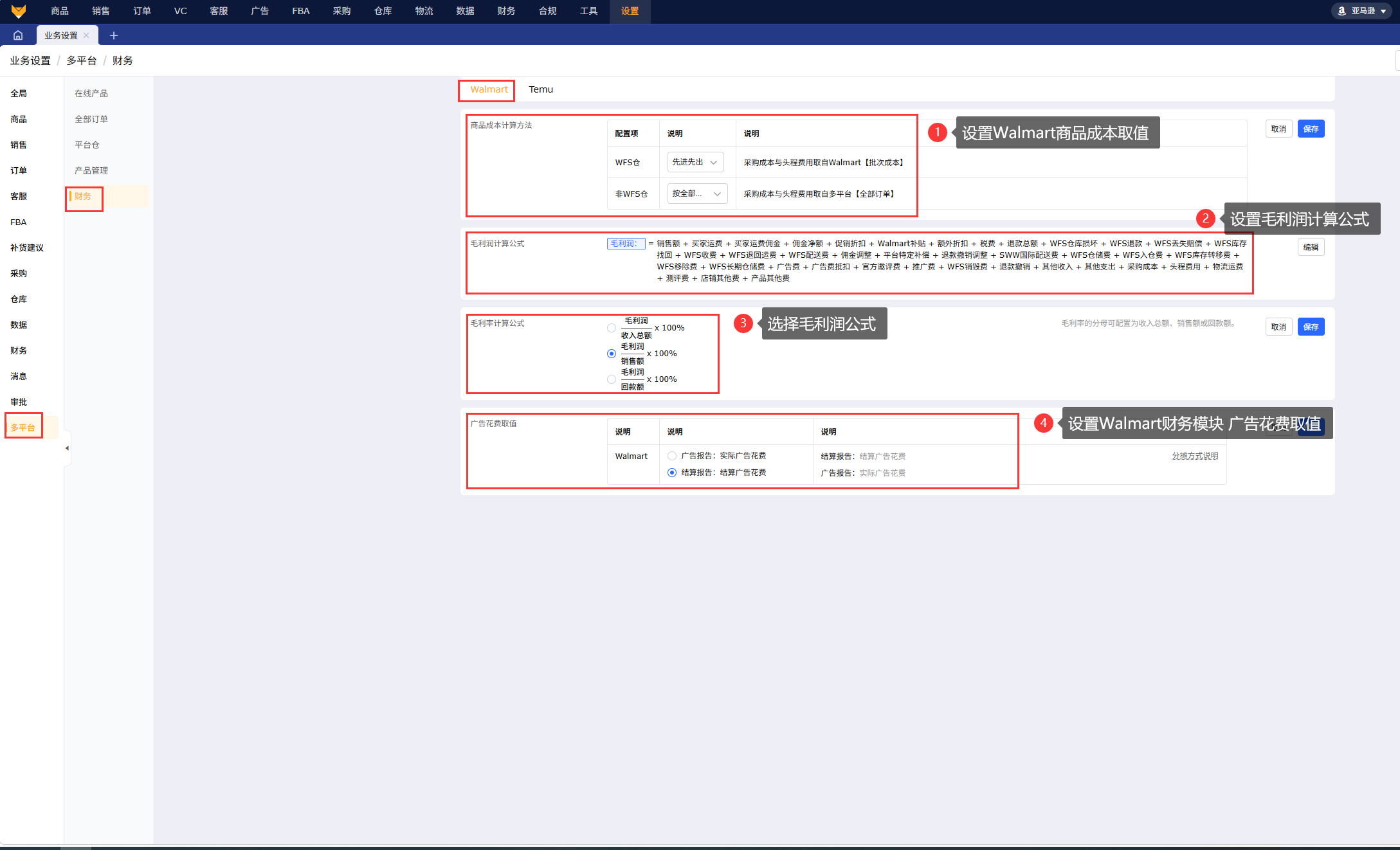Click the fox logo icon in the header

point(19,11)
